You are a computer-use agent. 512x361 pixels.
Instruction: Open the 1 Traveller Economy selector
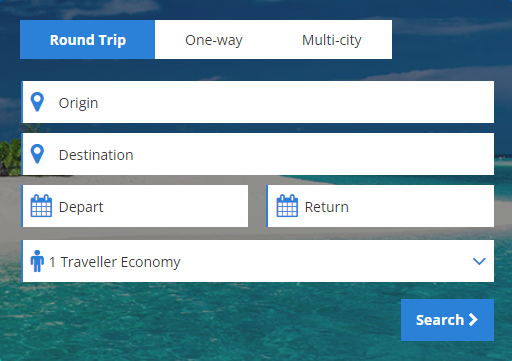pyautogui.click(x=258, y=261)
